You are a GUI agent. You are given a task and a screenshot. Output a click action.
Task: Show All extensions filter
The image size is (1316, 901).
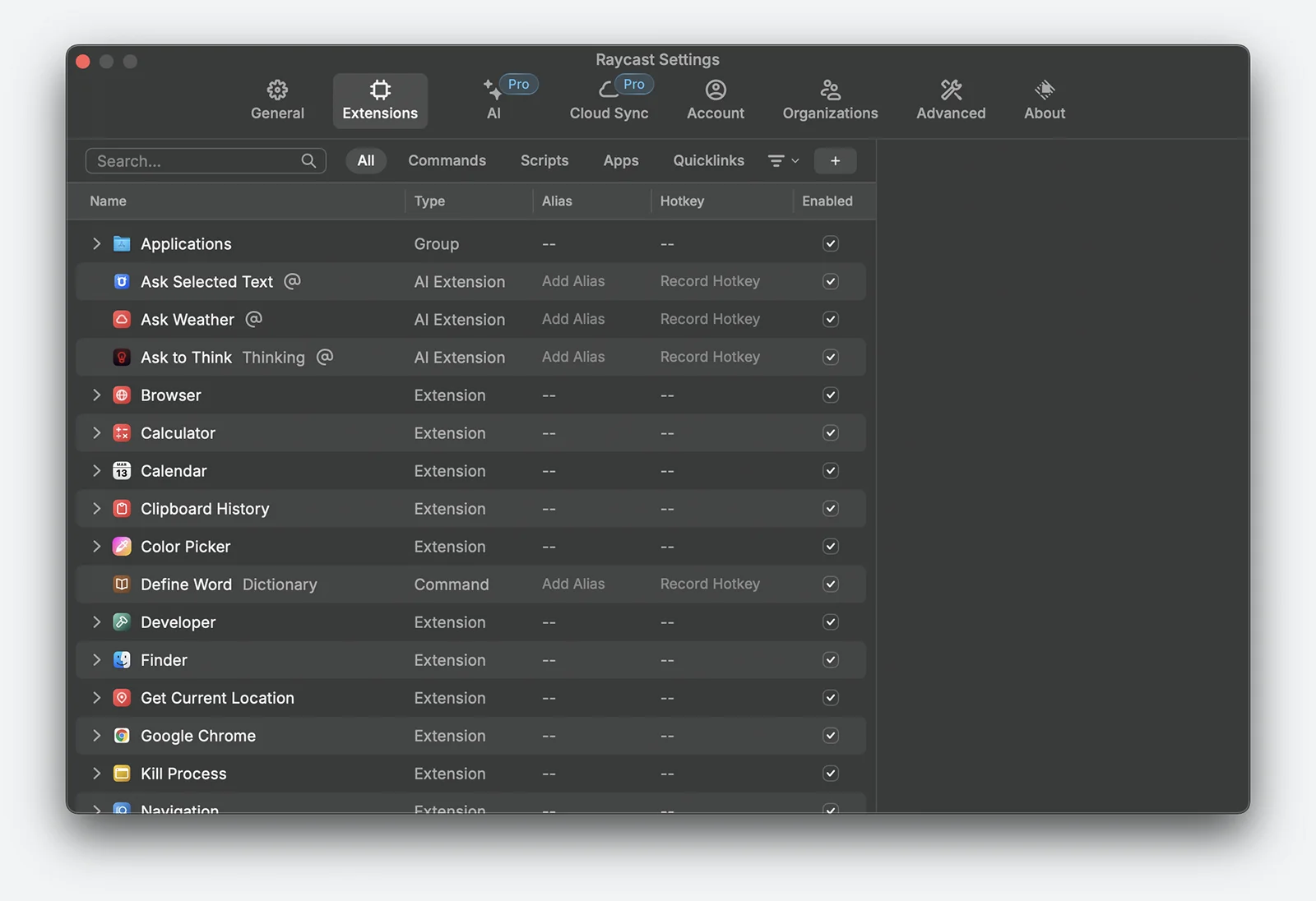[366, 160]
